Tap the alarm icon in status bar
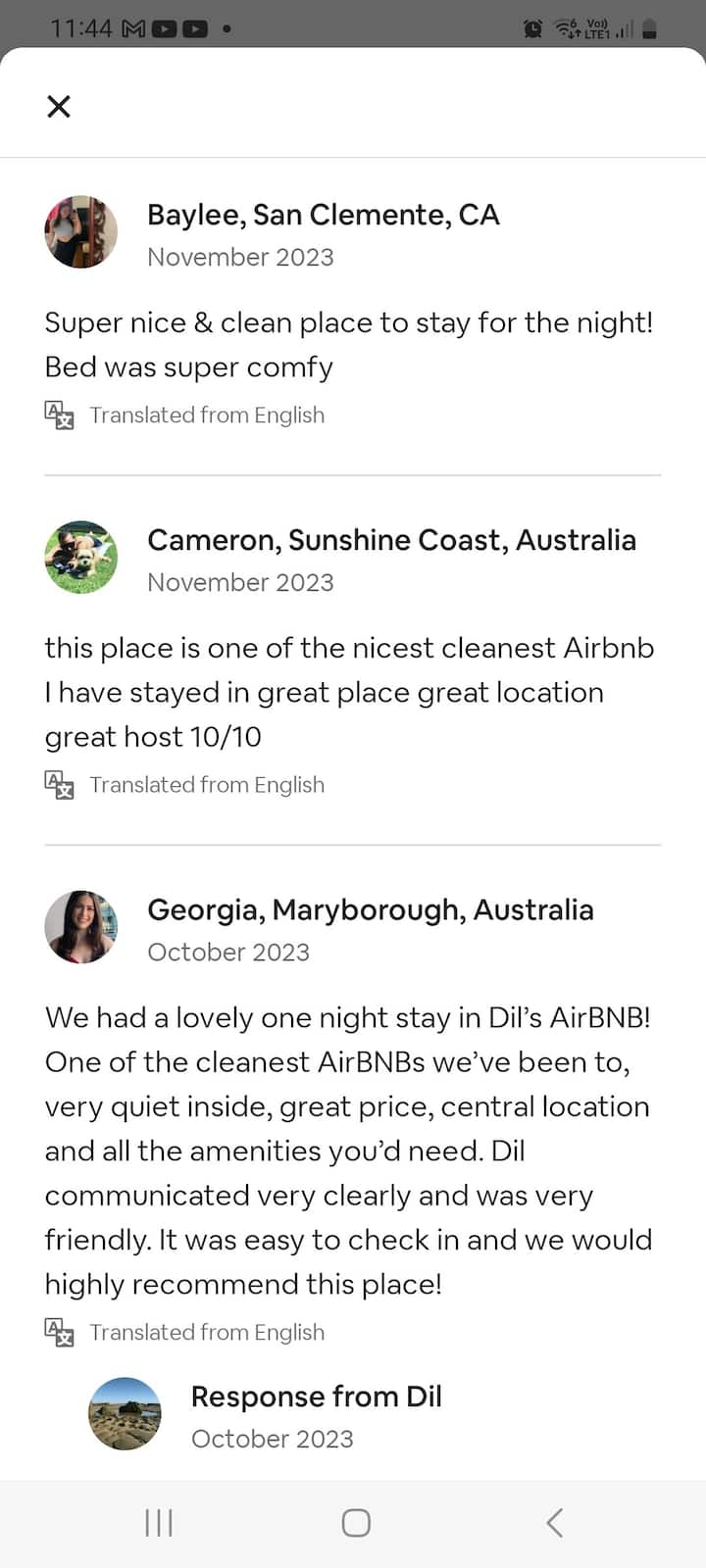Image resolution: width=706 pixels, height=1568 pixels. tap(532, 29)
